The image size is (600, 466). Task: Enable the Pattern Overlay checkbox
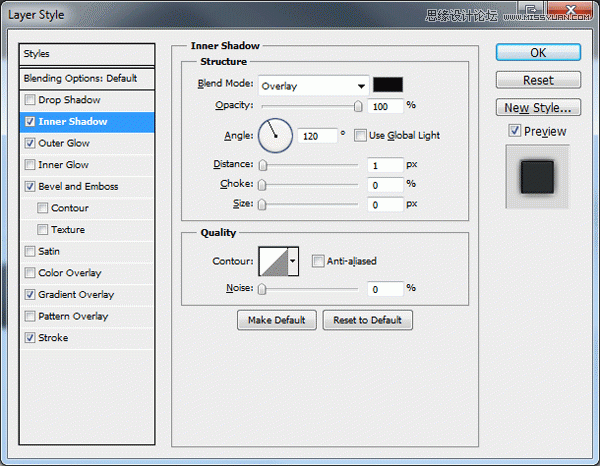(x=30, y=316)
